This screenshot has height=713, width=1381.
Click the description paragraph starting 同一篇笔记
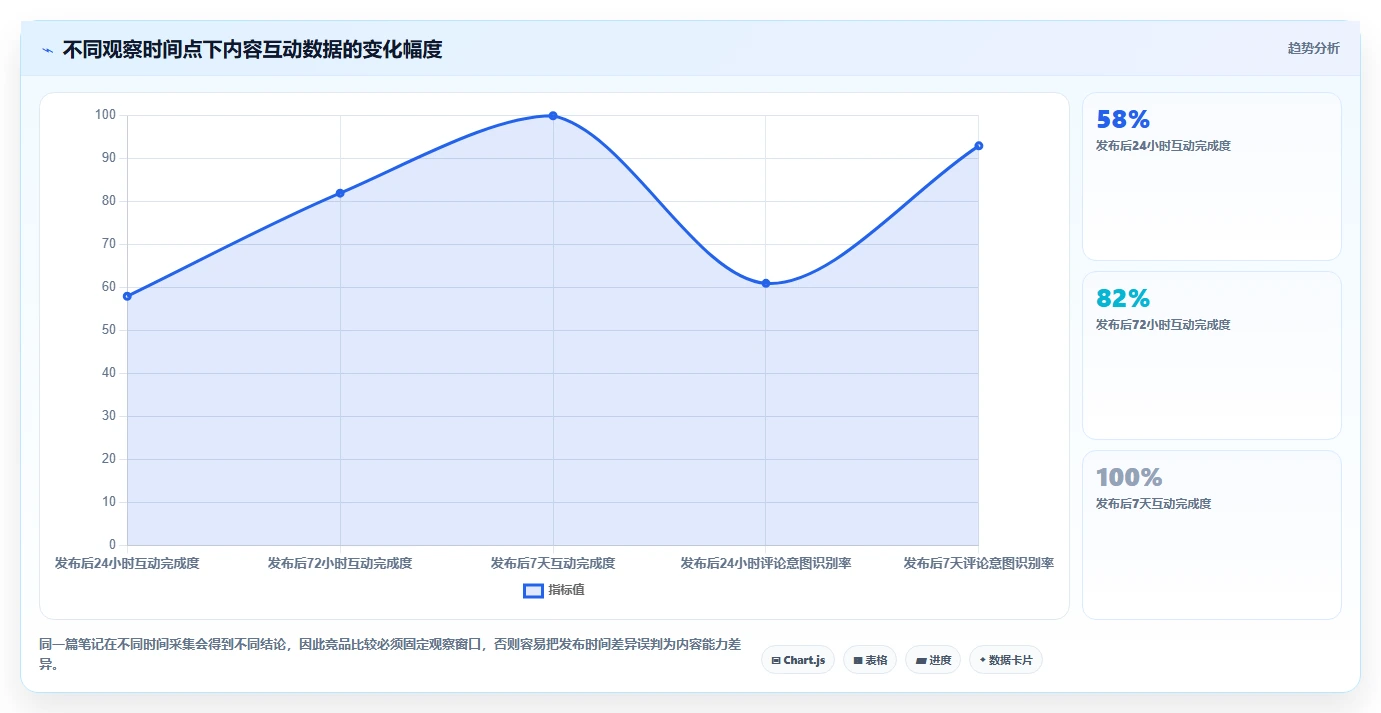click(x=390, y=655)
